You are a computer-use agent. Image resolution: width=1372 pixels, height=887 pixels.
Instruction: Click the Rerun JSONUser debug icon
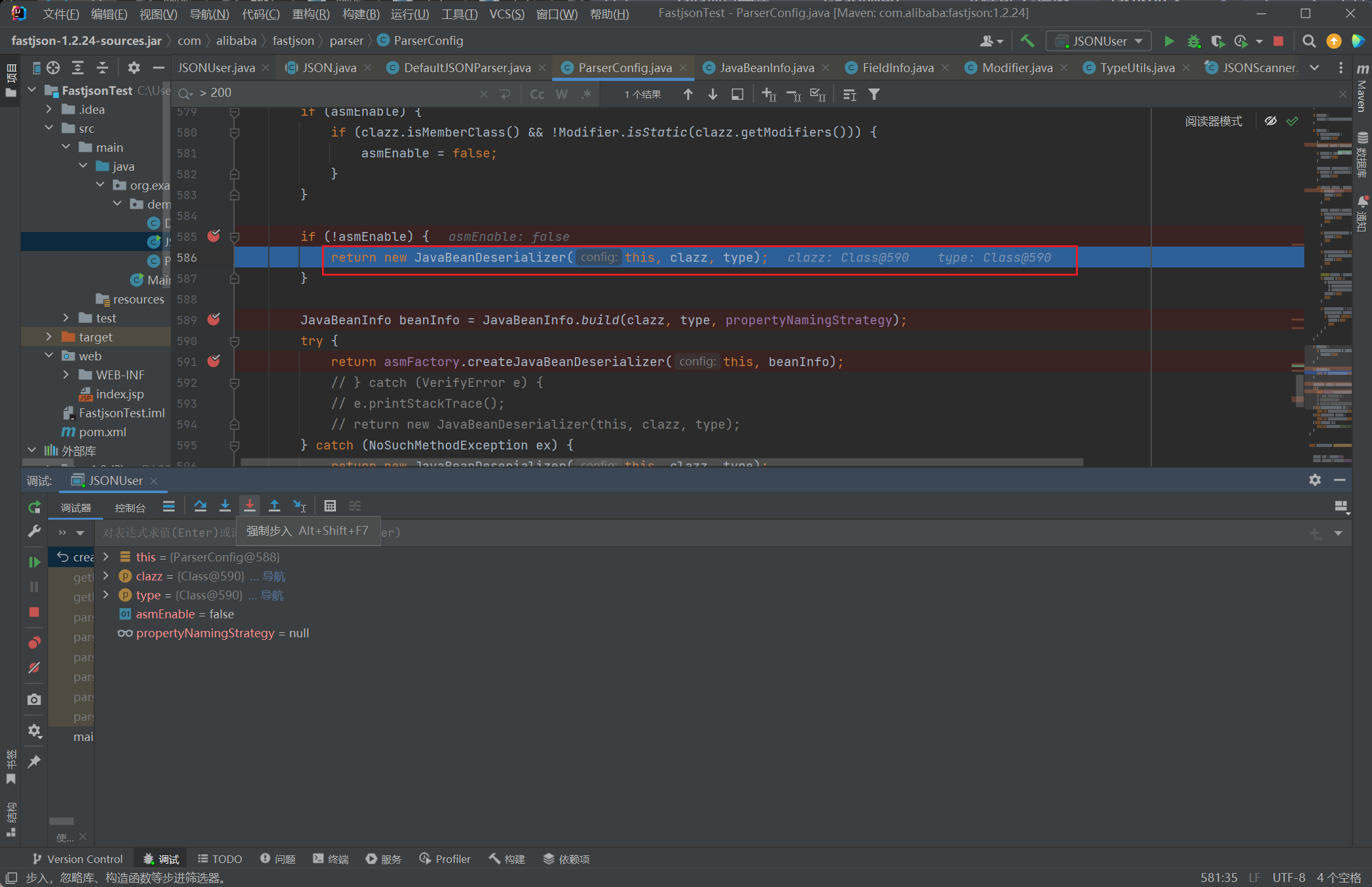(34, 507)
